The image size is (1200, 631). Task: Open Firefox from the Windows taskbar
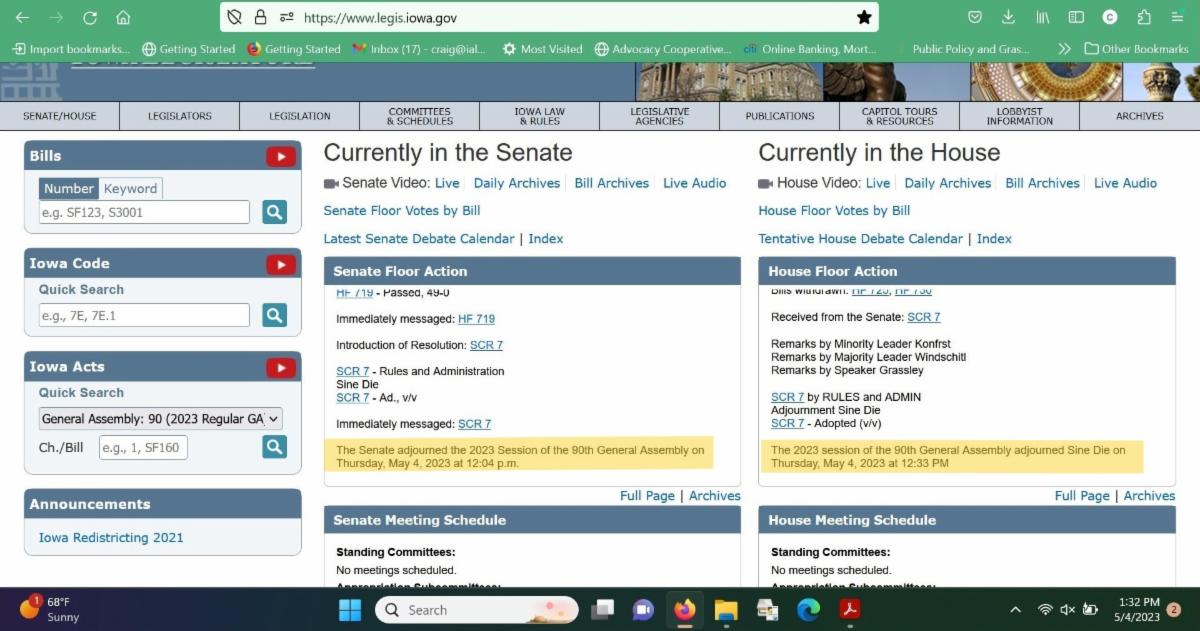[x=685, y=610]
